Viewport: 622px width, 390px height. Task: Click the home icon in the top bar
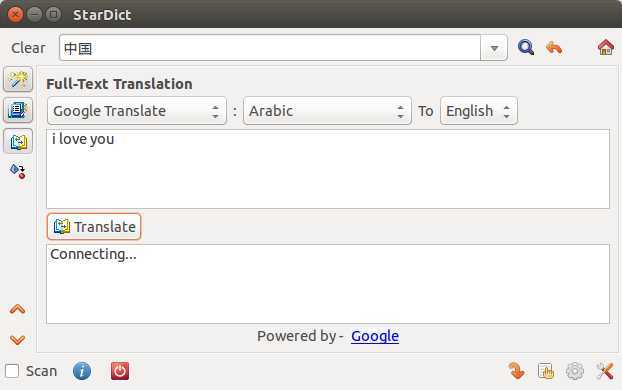click(x=605, y=48)
